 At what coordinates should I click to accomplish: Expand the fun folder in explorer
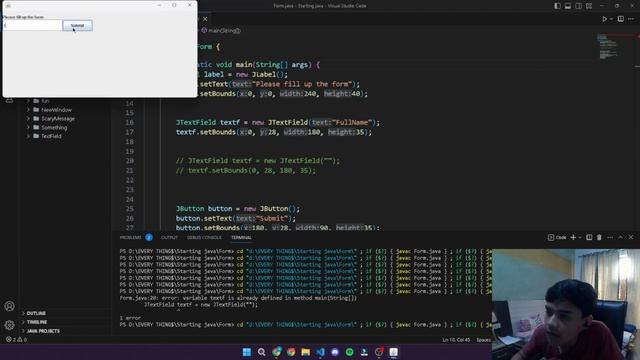pos(28,101)
